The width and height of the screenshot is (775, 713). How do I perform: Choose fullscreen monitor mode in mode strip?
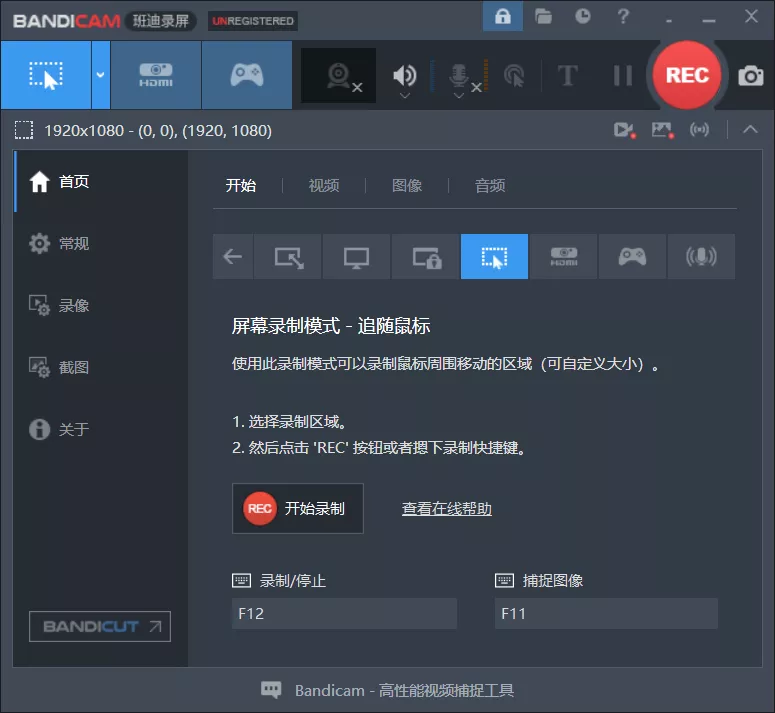[356, 257]
